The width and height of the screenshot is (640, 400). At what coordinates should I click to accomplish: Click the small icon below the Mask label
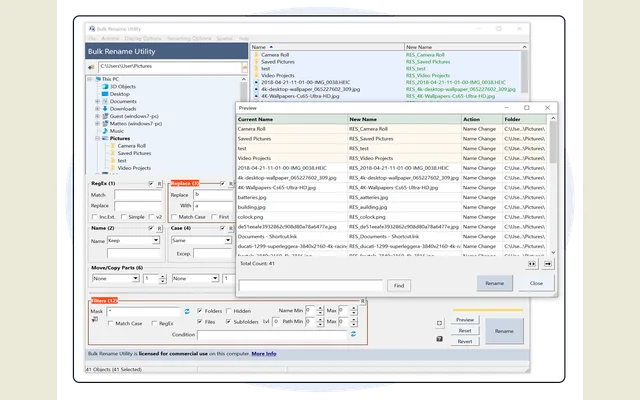pyautogui.click(x=95, y=320)
